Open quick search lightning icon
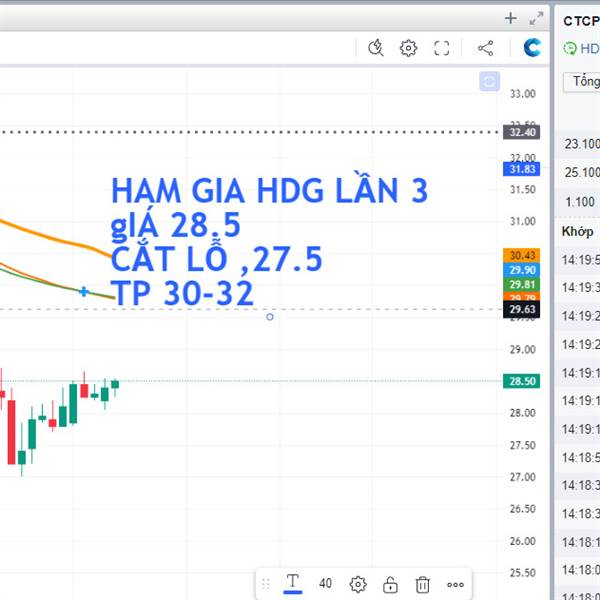 [x=376, y=48]
